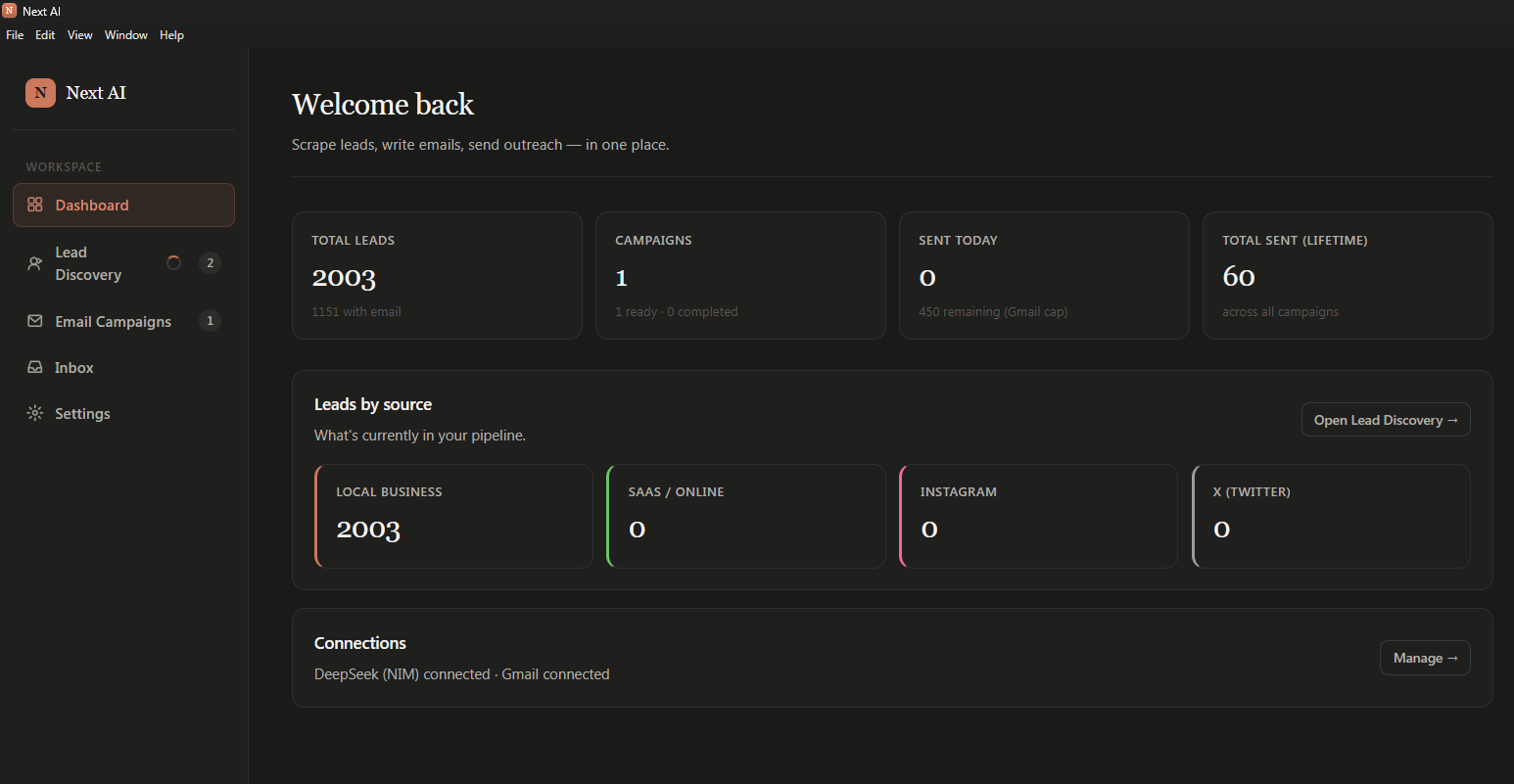Click the Next AI title bar app icon
Image resolution: width=1514 pixels, height=784 pixels.
coord(10,11)
